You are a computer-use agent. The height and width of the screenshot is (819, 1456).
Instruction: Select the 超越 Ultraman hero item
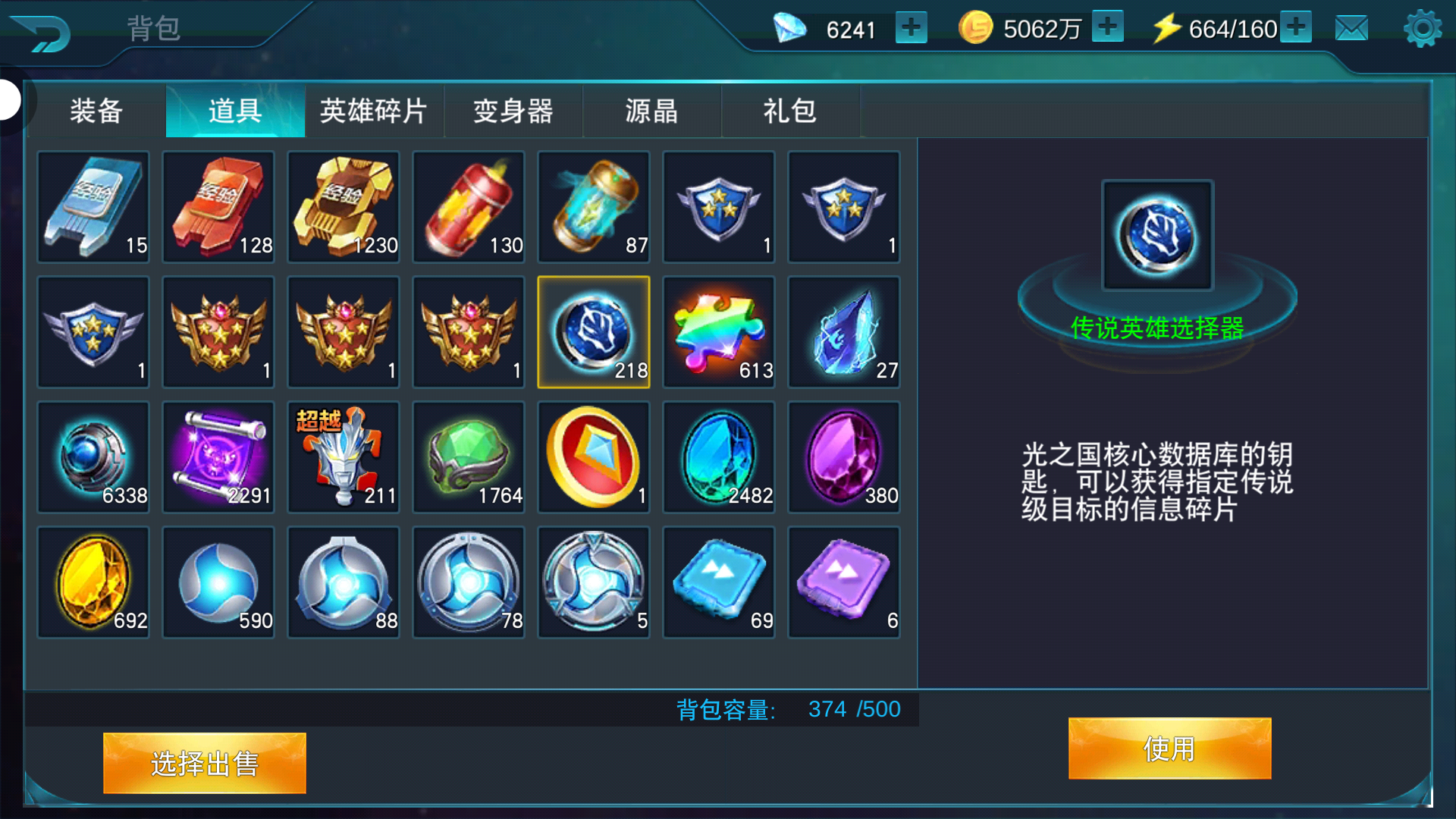(344, 457)
